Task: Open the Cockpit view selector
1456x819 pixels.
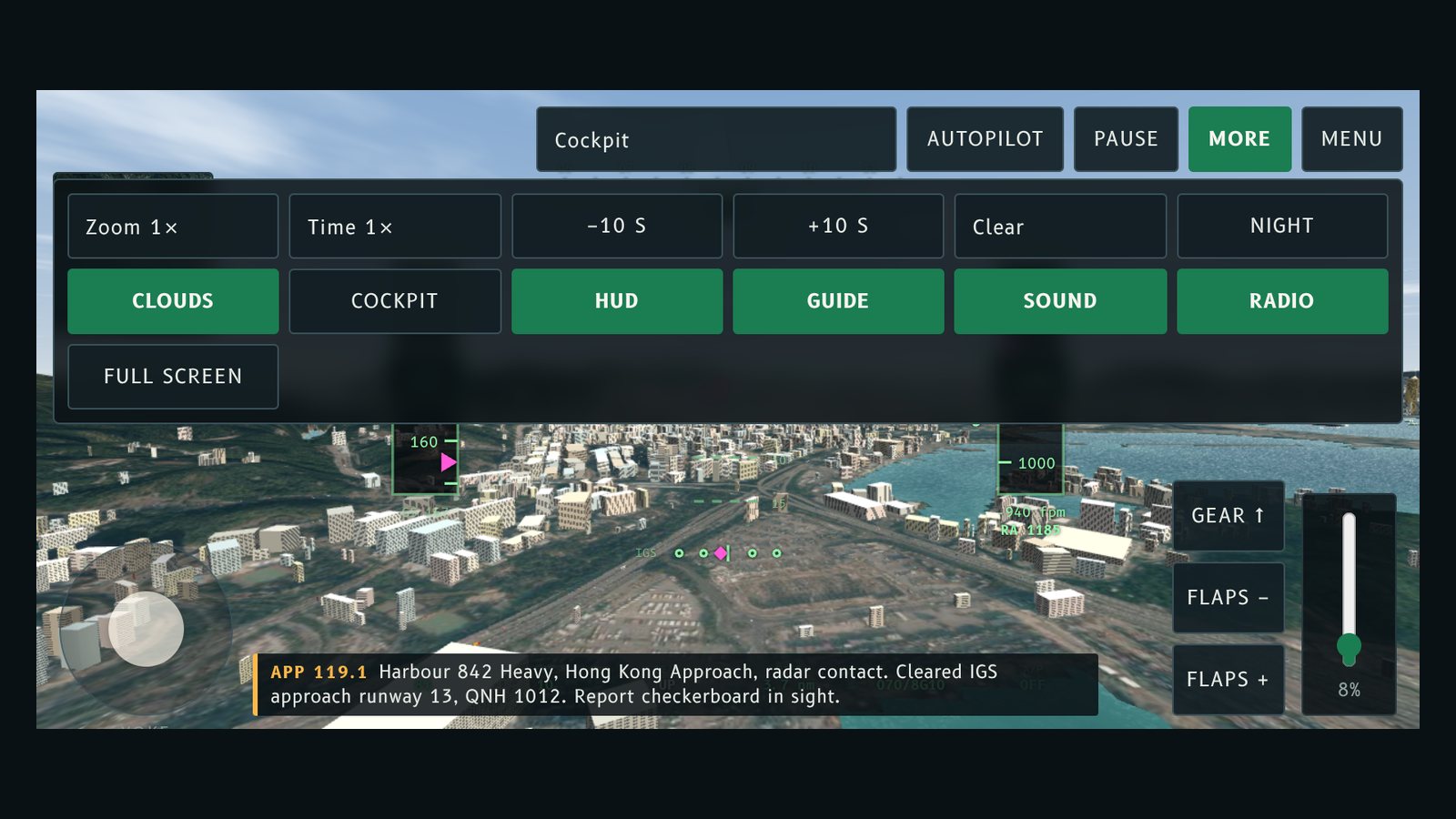Action: pos(716,139)
